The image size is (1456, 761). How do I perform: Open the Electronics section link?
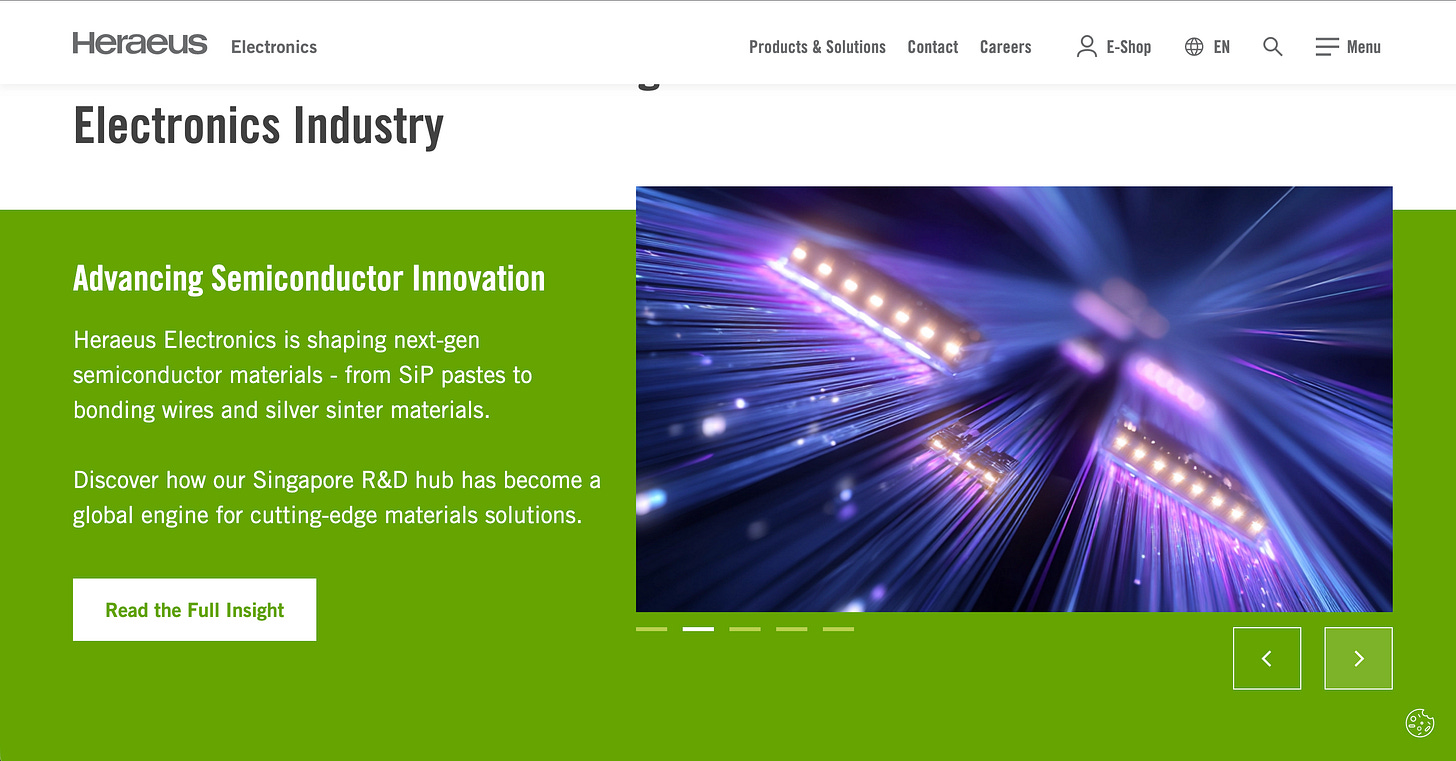pos(274,47)
